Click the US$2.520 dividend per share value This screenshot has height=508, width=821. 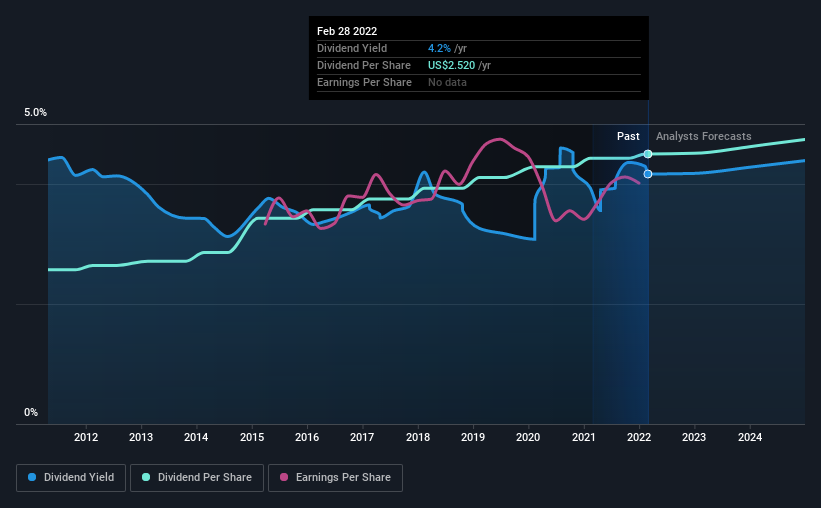pyautogui.click(x=451, y=65)
